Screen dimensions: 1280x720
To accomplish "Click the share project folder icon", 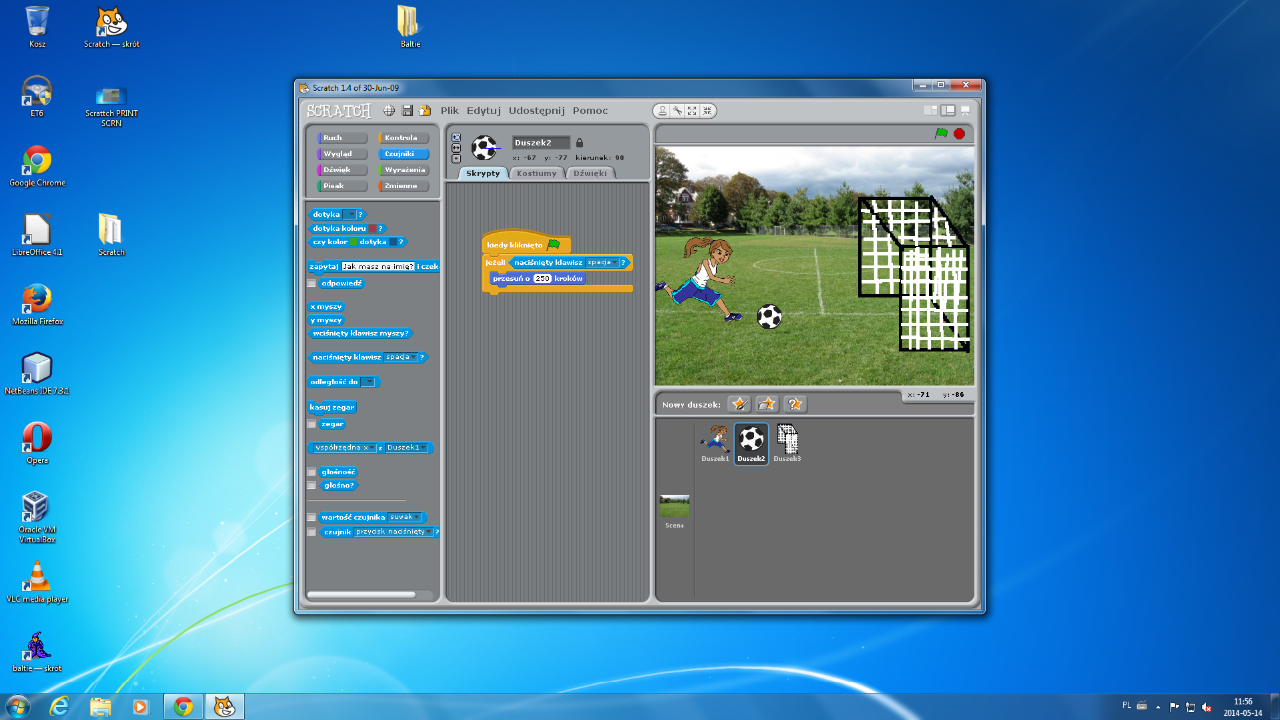I will tap(424, 111).
